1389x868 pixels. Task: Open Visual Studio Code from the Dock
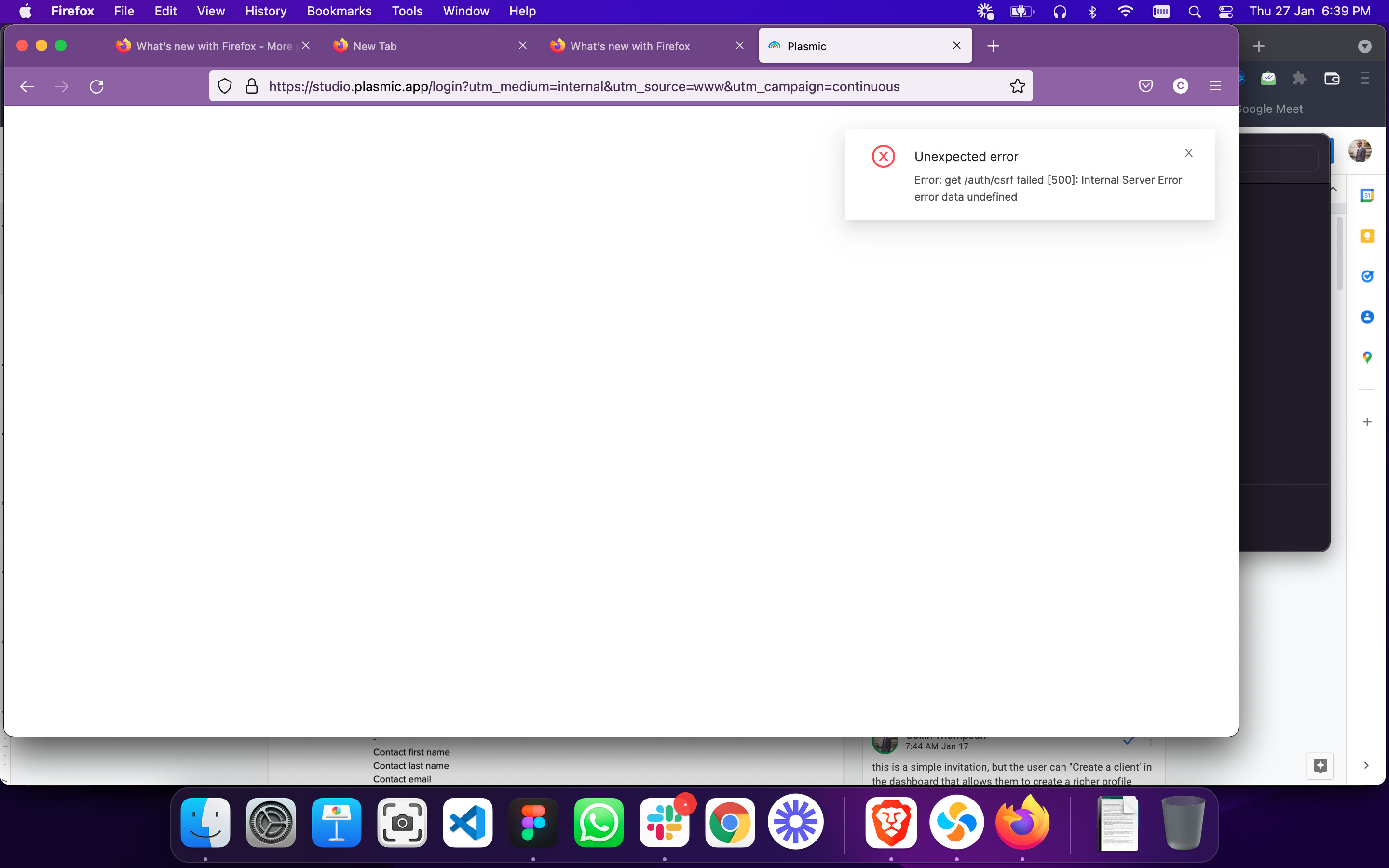coord(468,823)
